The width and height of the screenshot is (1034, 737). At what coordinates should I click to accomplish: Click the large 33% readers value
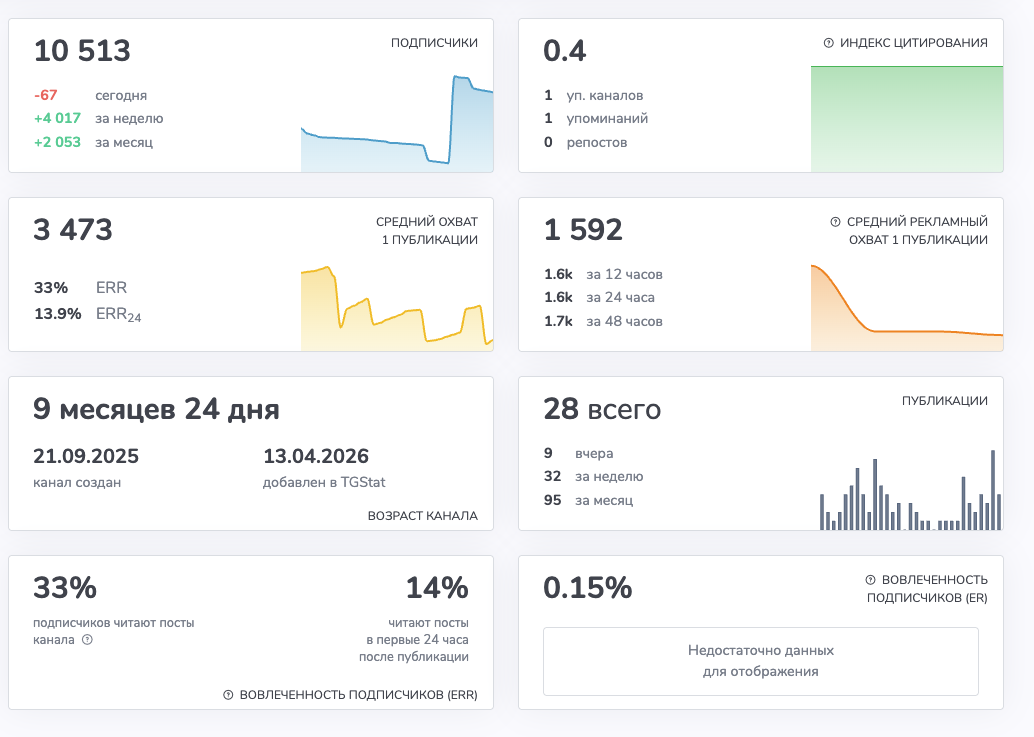click(x=65, y=588)
